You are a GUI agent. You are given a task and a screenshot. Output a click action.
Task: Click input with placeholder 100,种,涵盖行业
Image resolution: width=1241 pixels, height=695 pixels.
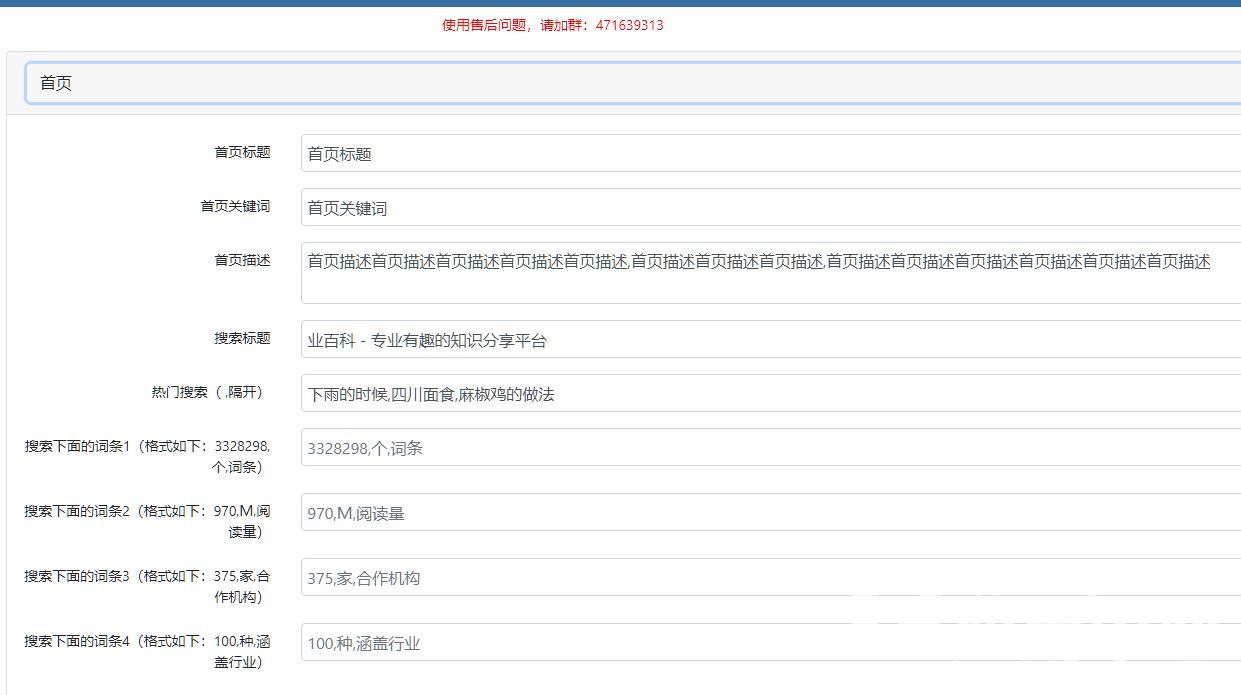click(x=770, y=643)
